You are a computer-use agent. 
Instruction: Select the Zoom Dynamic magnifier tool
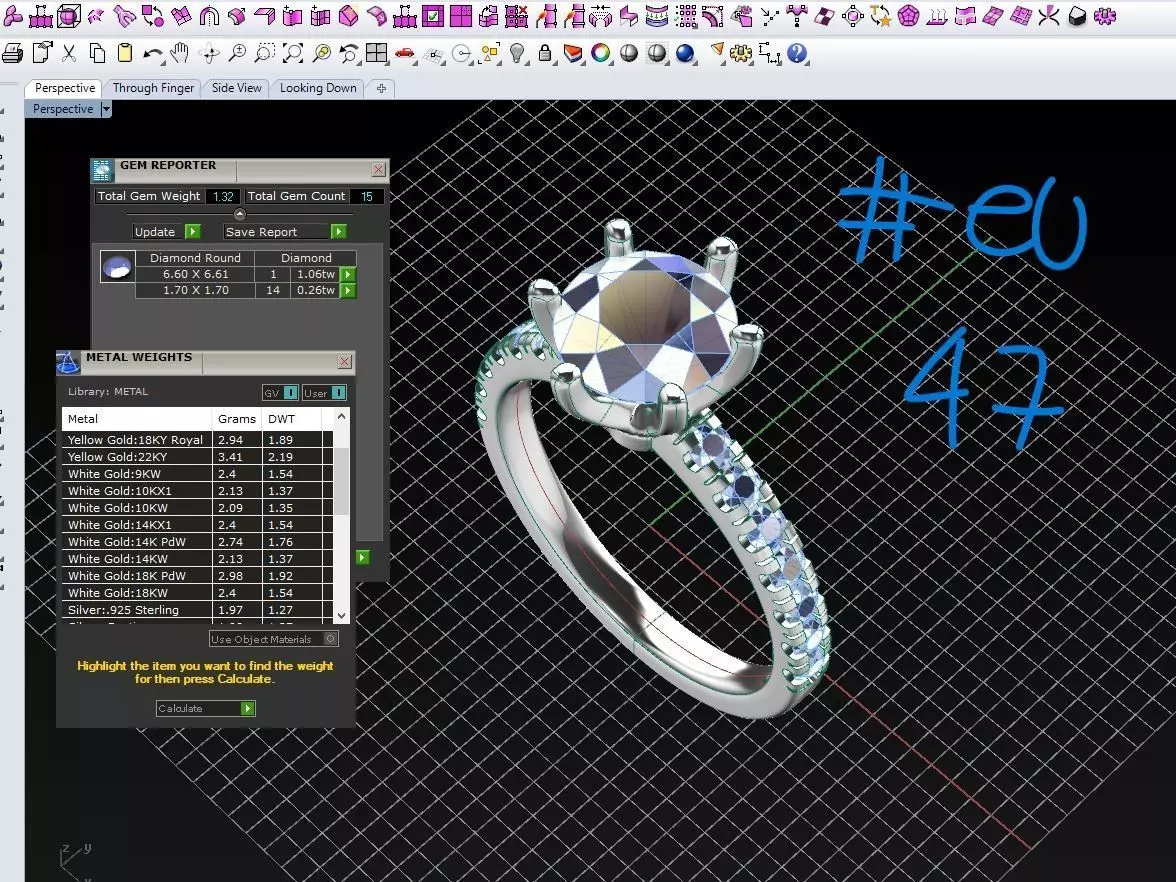237,52
